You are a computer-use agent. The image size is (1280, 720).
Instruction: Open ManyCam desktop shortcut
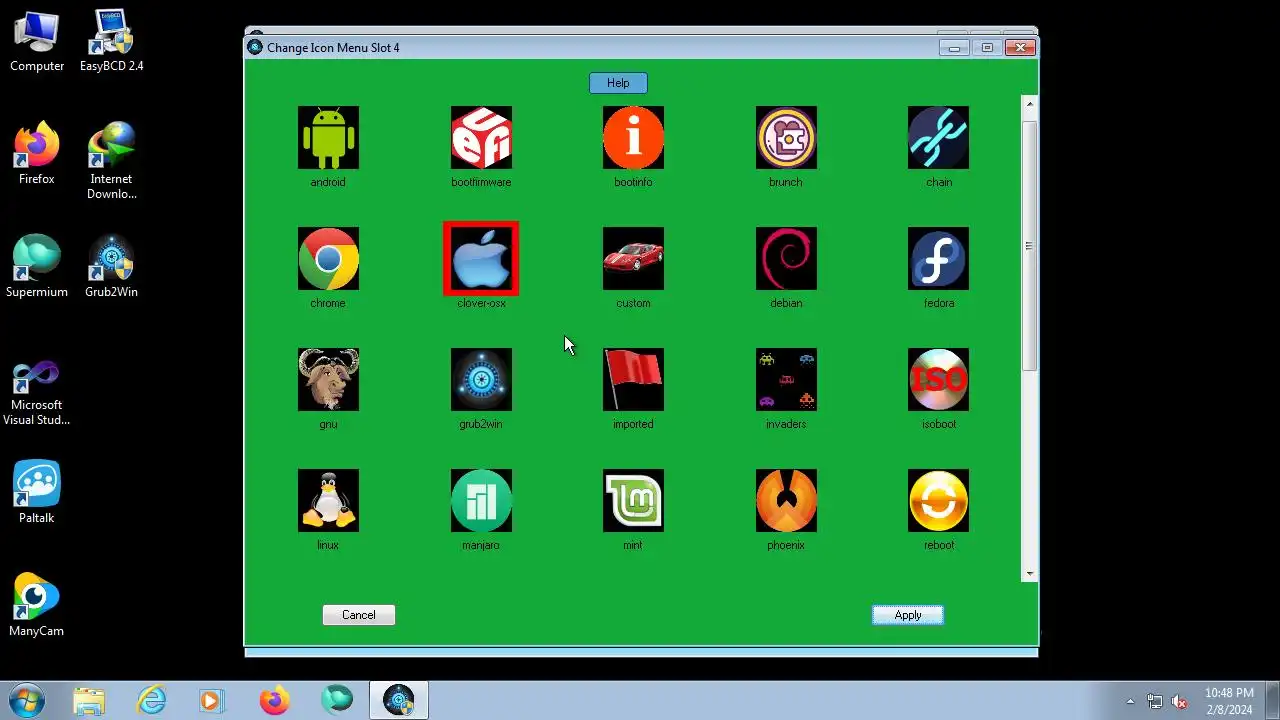[x=37, y=606]
